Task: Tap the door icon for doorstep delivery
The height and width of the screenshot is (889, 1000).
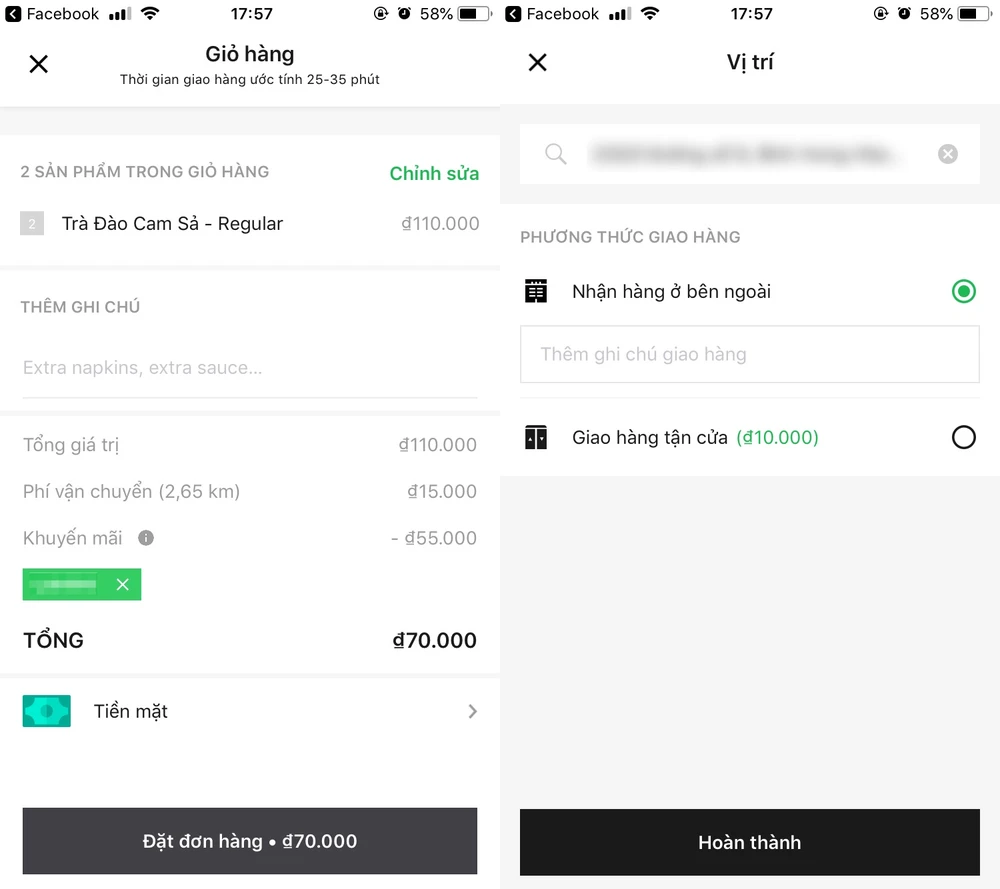Action: tap(536, 437)
